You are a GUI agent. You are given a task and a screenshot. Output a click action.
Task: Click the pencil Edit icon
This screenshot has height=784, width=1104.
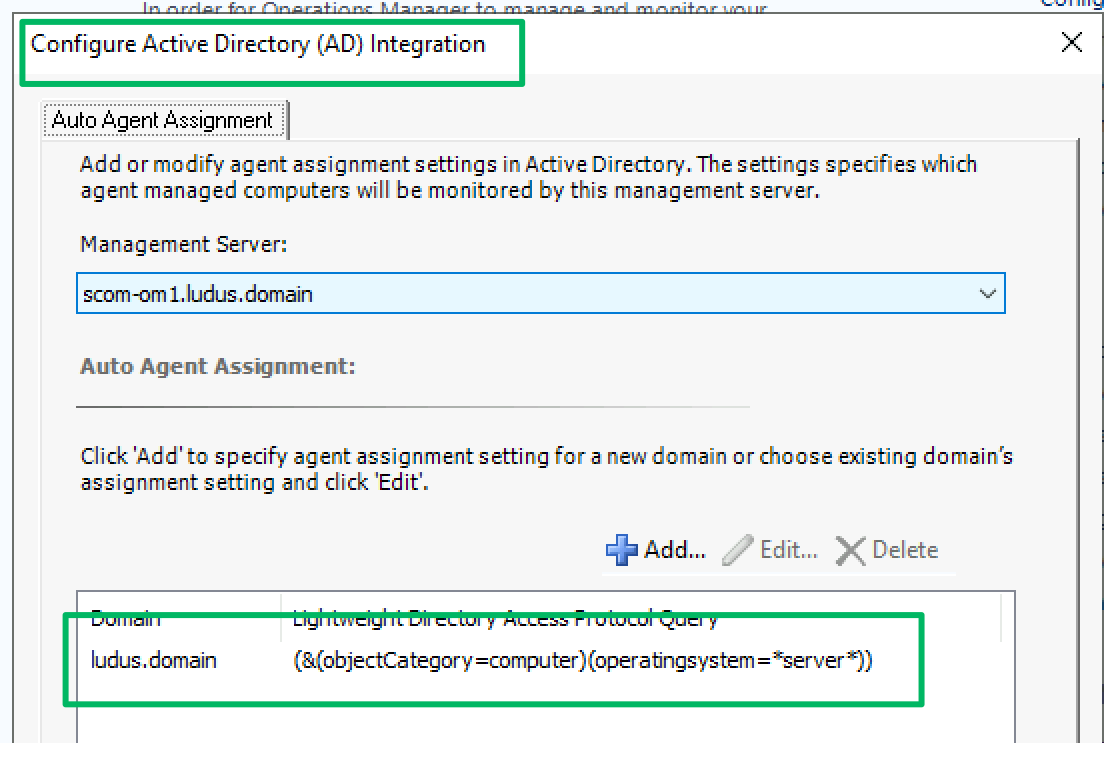coord(737,550)
